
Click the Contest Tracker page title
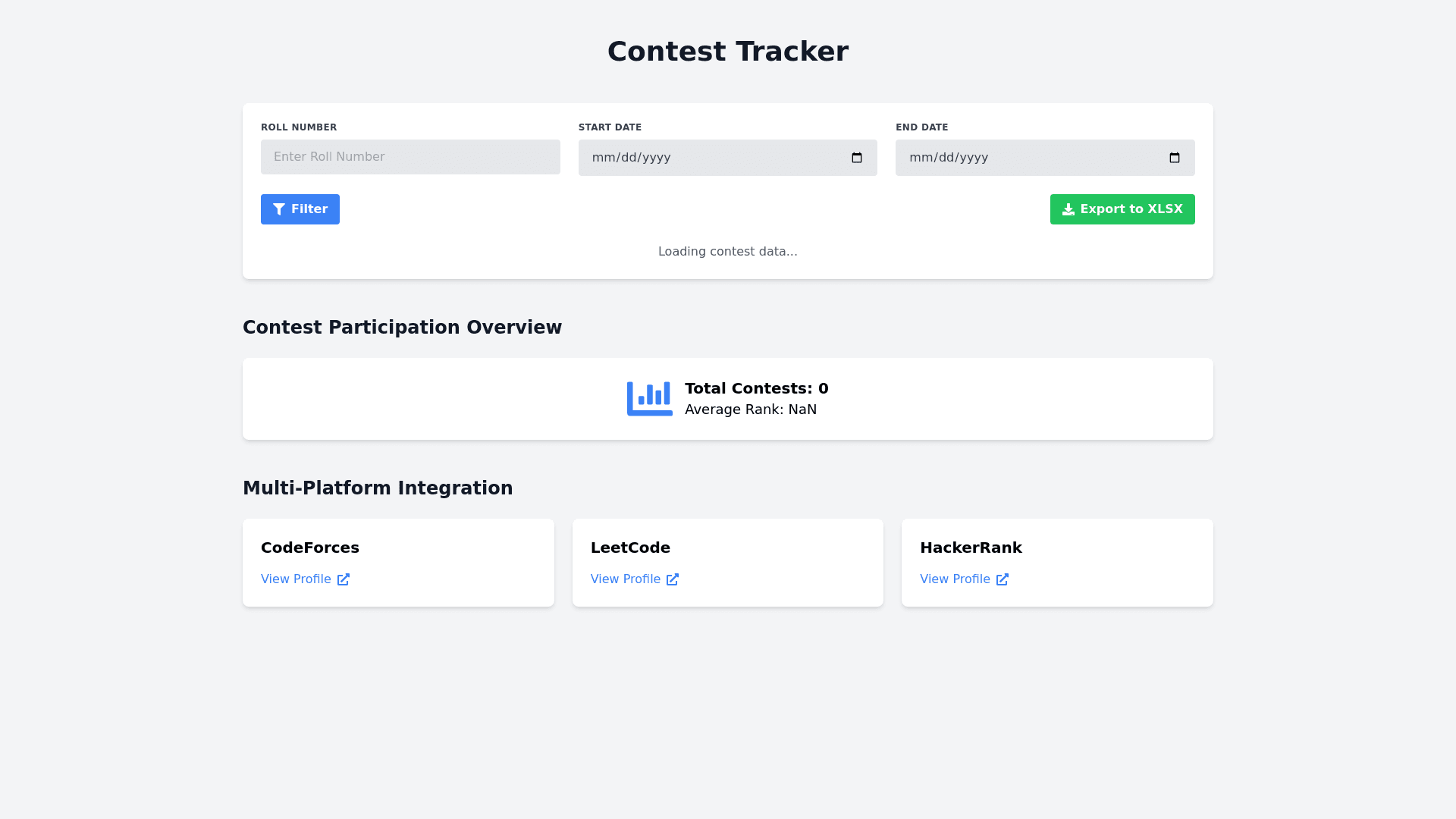pos(727,52)
